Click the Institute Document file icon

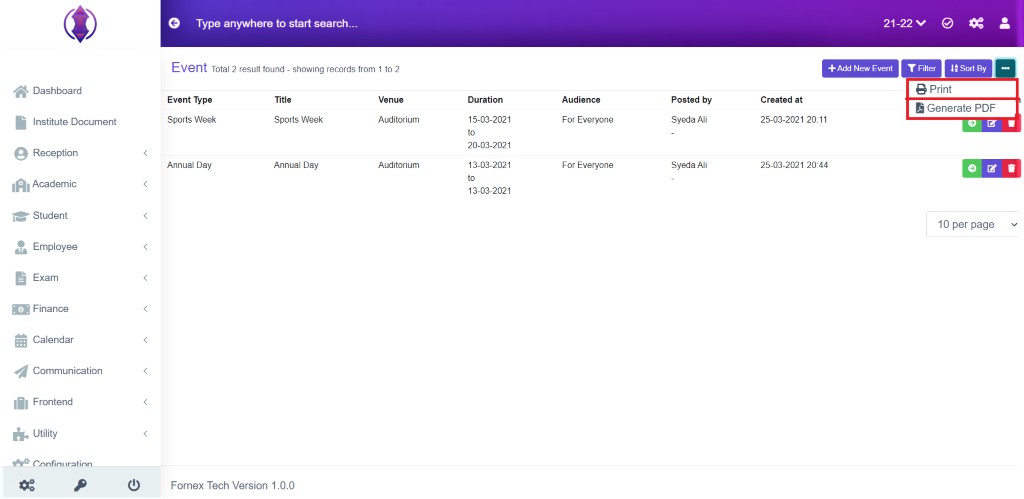coord(21,122)
